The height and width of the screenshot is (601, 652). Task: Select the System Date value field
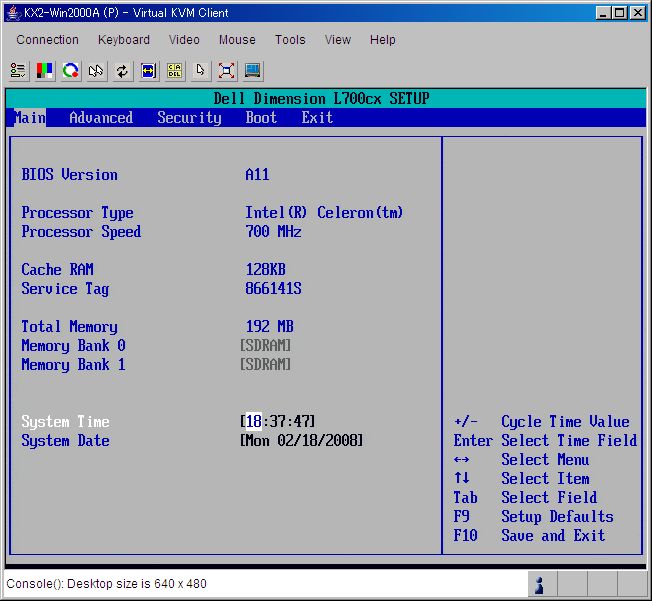[302, 441]
